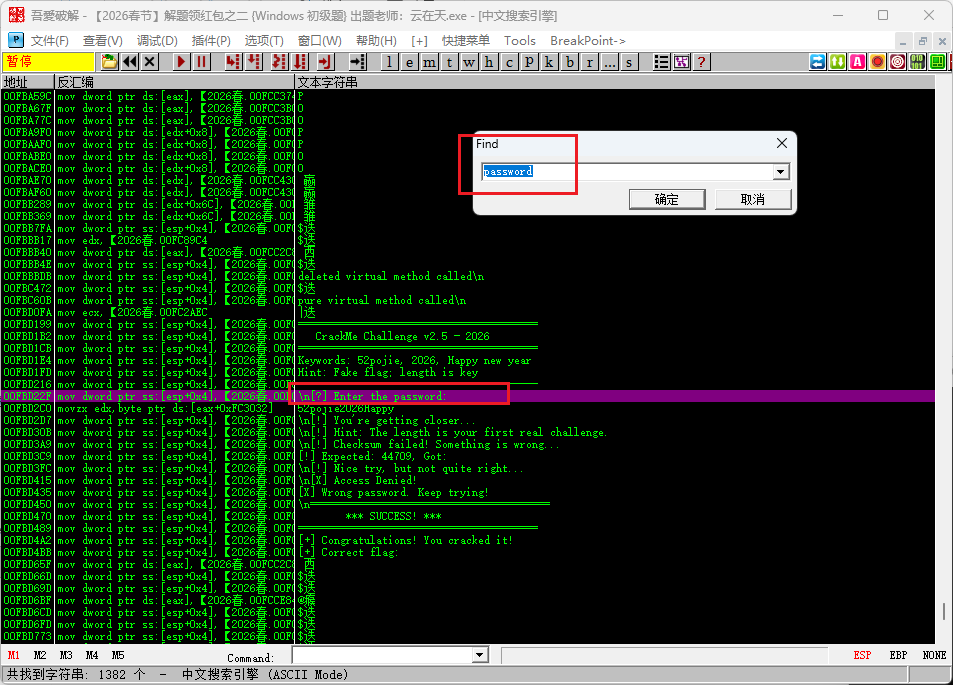
Task: Click the green layout panel icon
Action: click(x=938, y=62)
